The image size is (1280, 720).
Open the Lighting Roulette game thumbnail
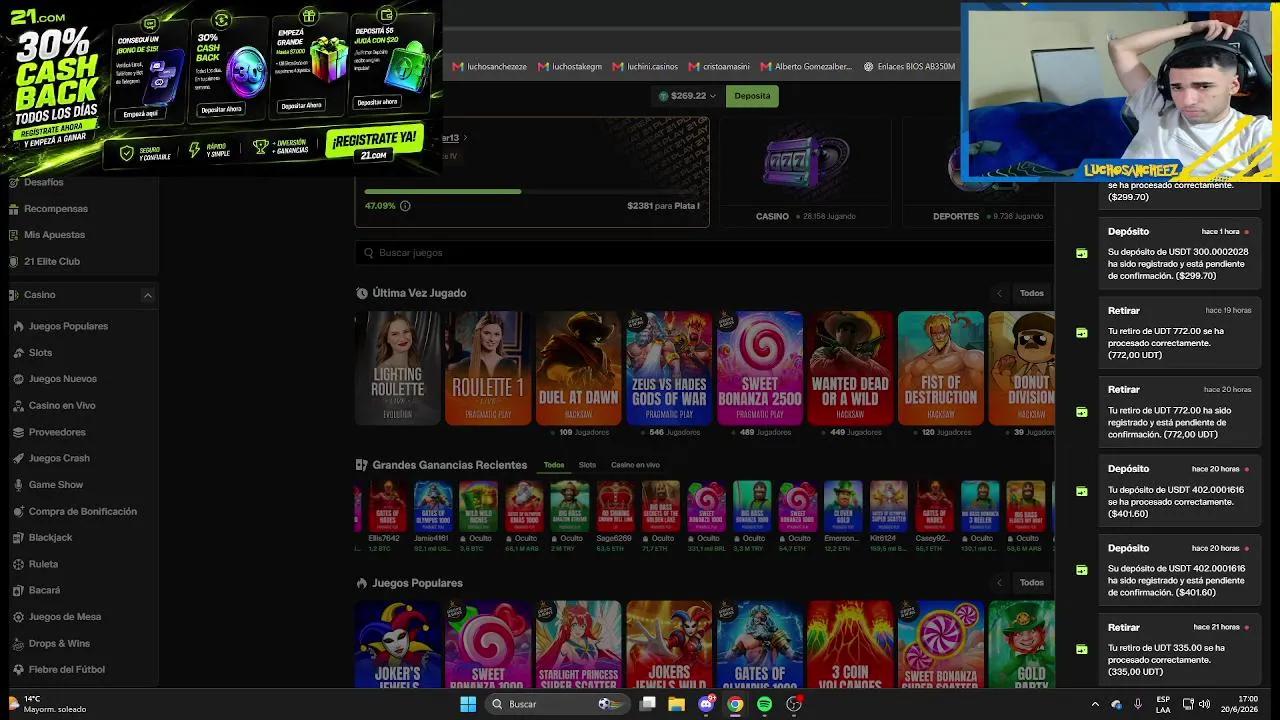point(398,368)
